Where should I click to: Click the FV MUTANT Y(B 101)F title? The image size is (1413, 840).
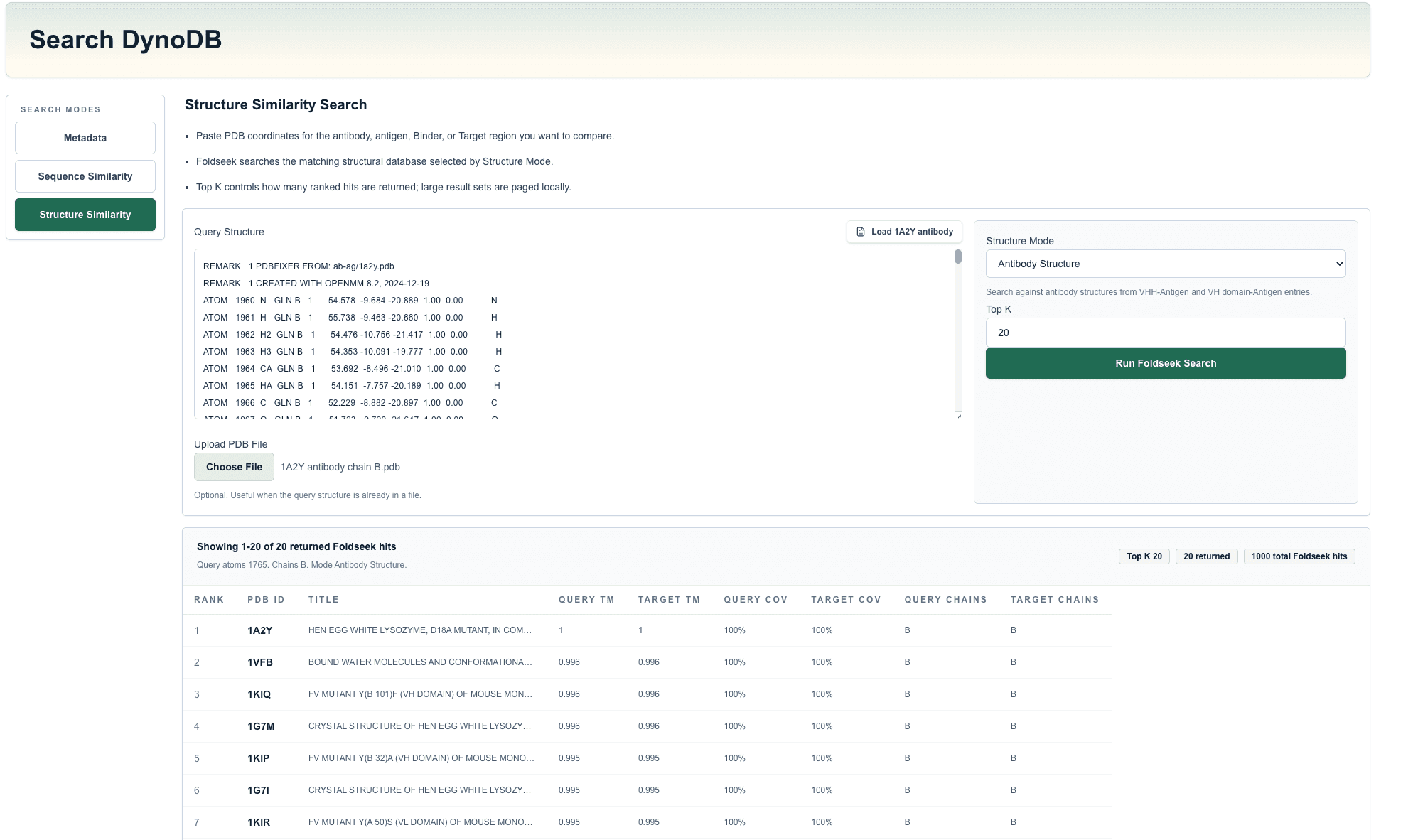[420, 694]
